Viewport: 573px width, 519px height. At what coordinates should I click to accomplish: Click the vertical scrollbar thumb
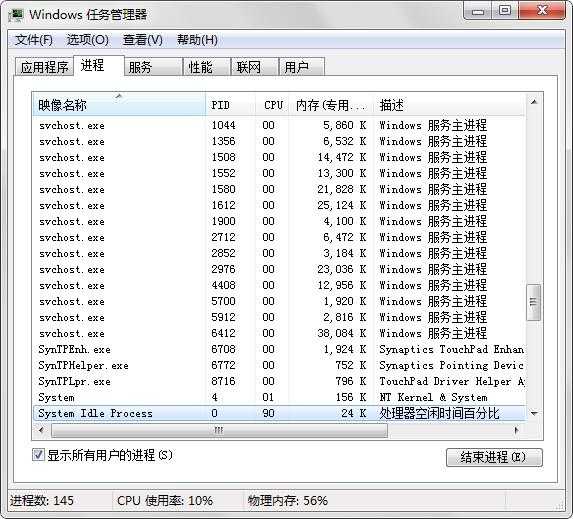534,302
